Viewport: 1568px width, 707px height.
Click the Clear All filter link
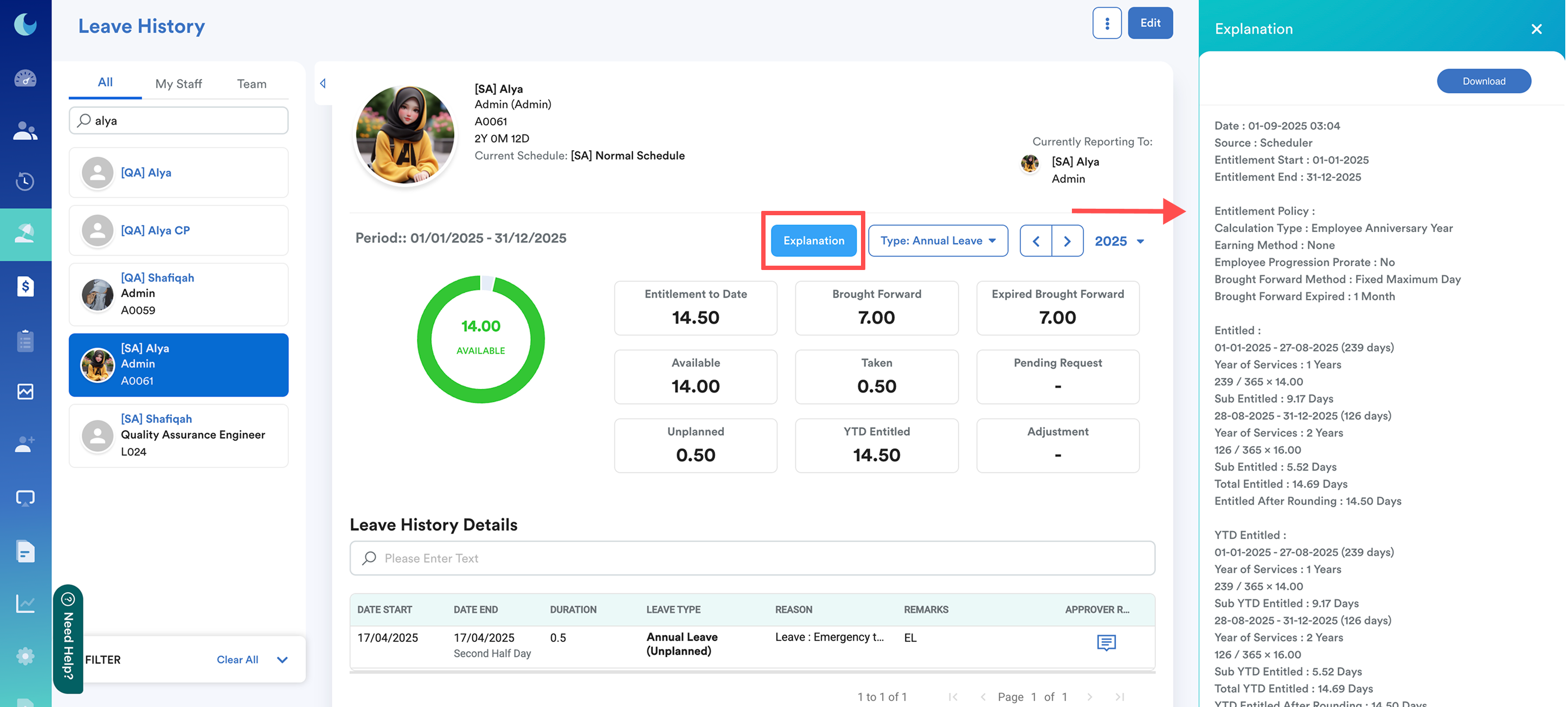237,659
